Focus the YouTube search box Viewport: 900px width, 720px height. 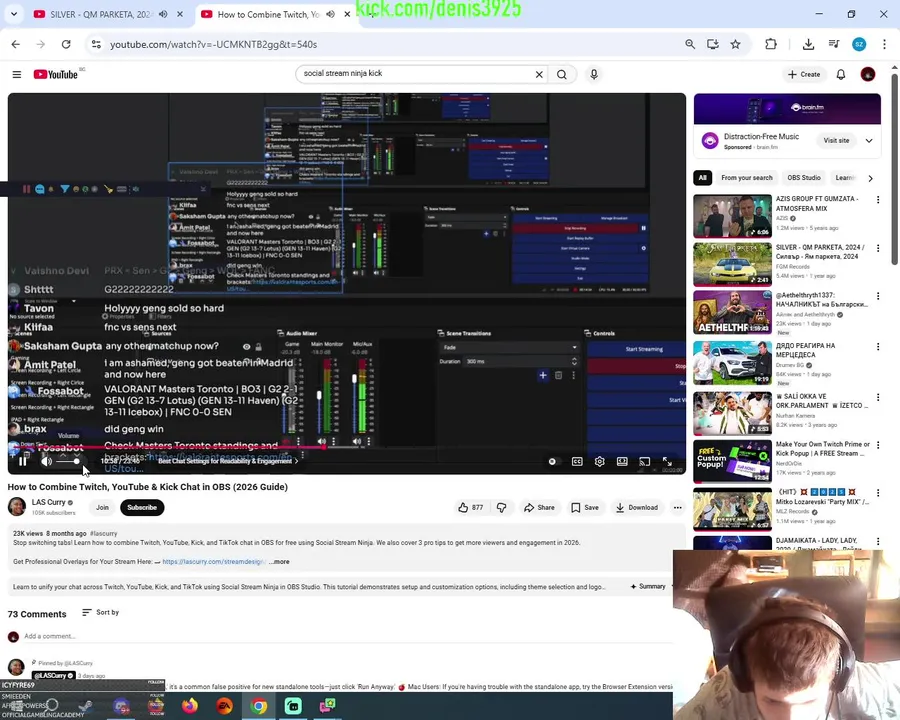point(416,73)
